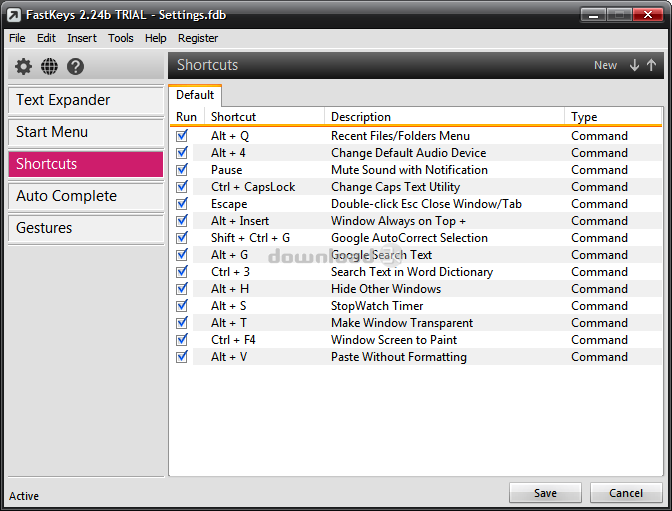Select 'Google Search Text' row

coord(416,255)
